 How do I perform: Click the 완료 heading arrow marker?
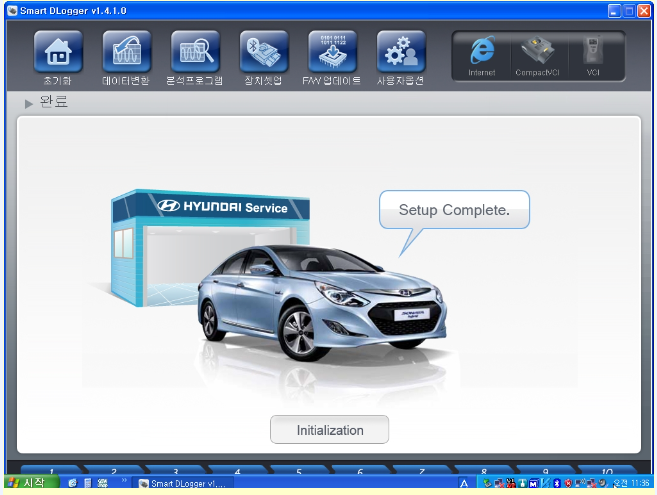click(x=28, y=104)
